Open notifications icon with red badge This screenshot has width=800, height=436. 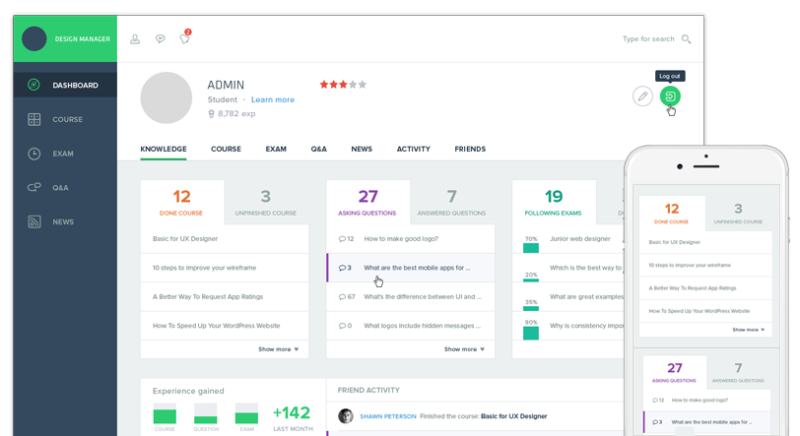pyautogui.click(x=184, y=39)
